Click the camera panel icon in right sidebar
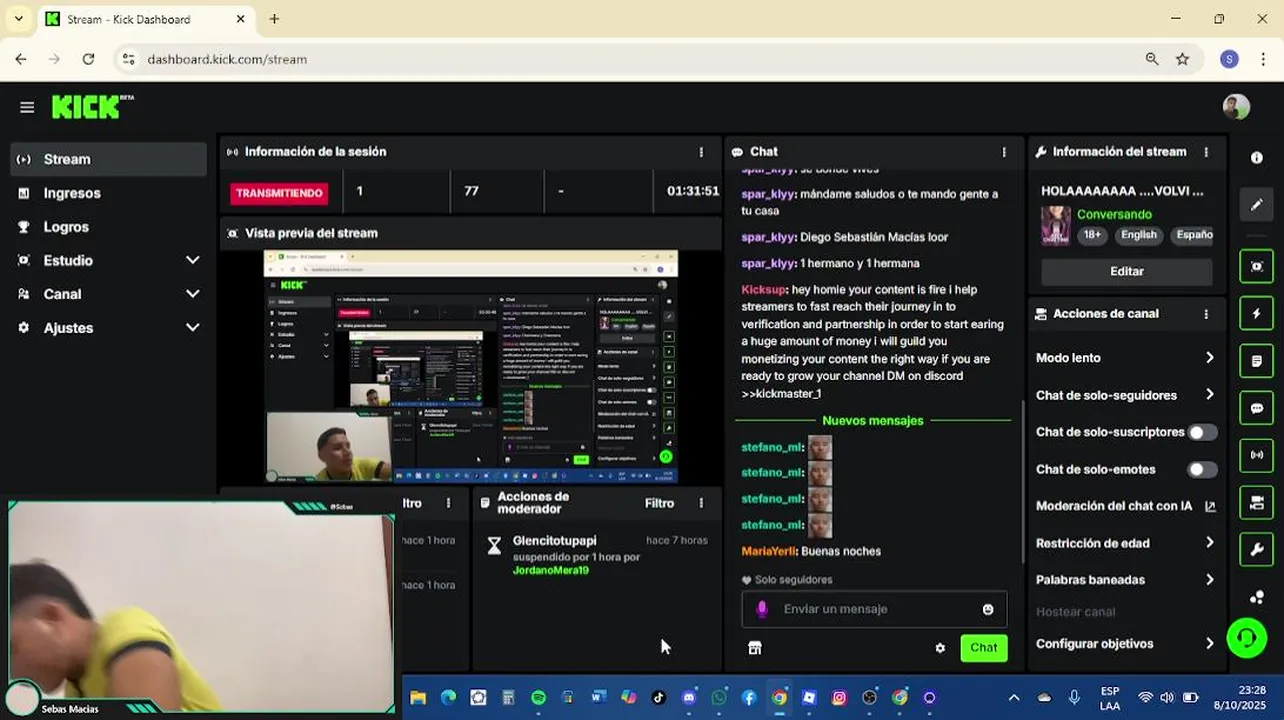 [x=1257, y=502]
